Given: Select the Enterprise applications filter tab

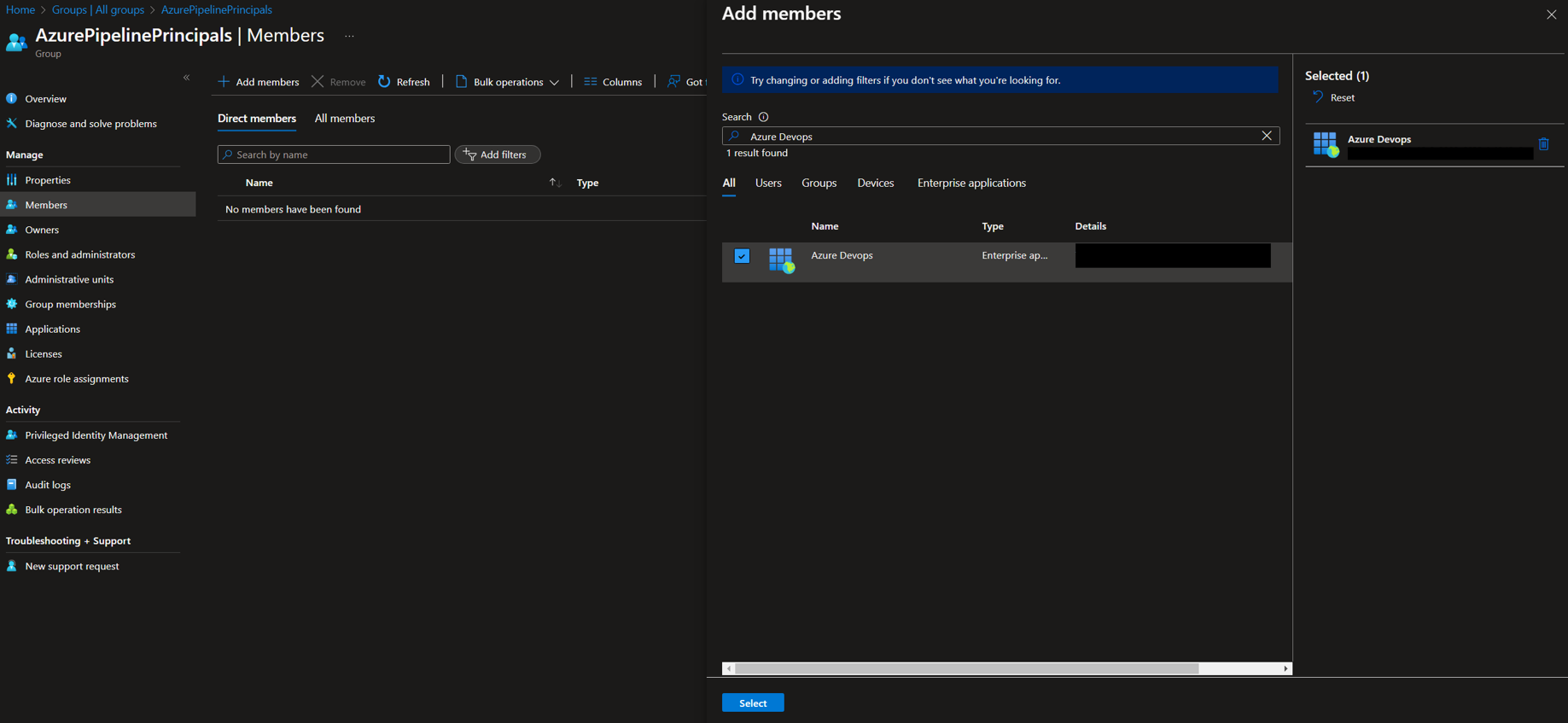Looking at the screenshot, I should [x=971, y=183].
